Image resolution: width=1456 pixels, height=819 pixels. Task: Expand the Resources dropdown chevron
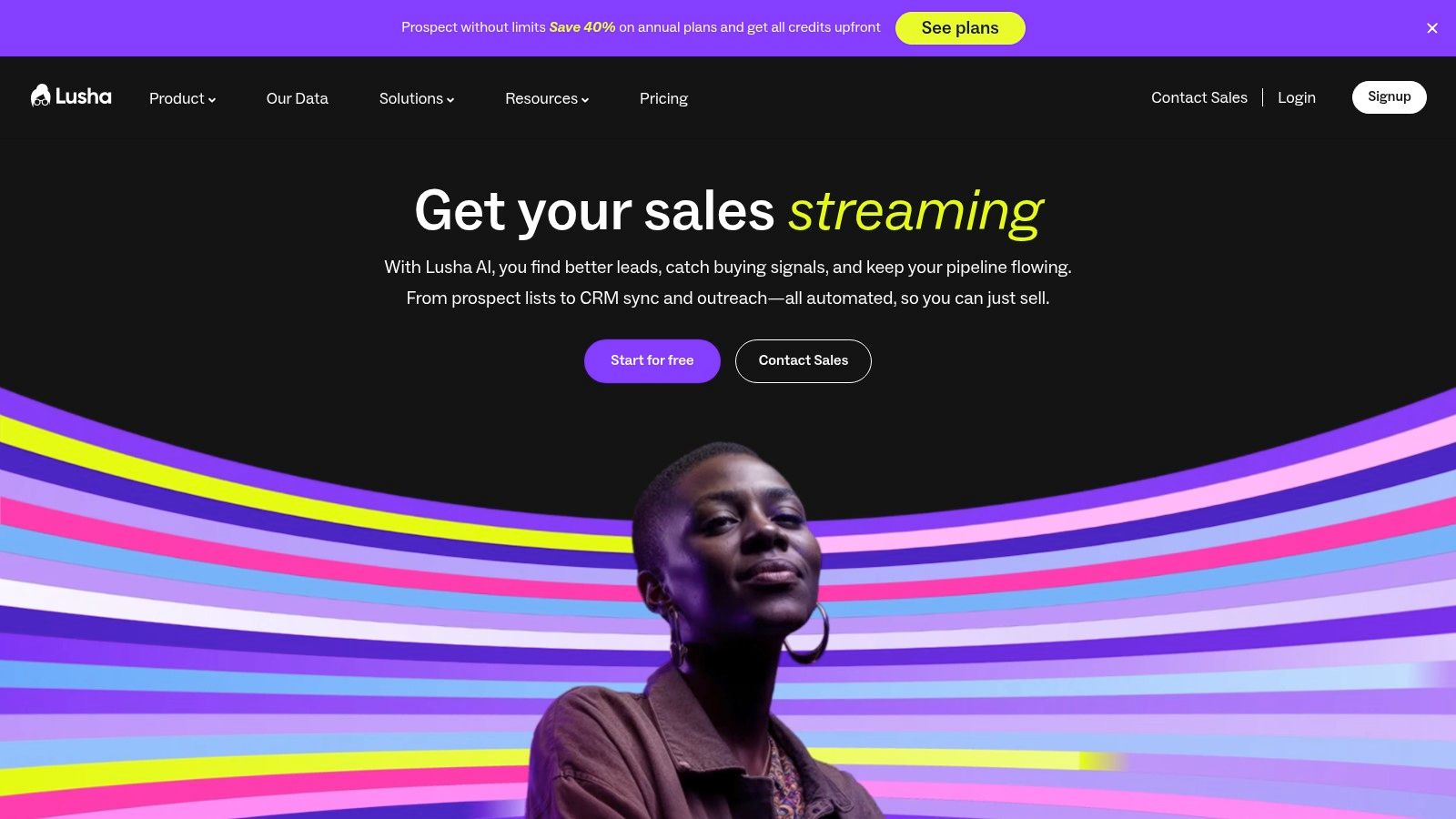pos(585,100)
